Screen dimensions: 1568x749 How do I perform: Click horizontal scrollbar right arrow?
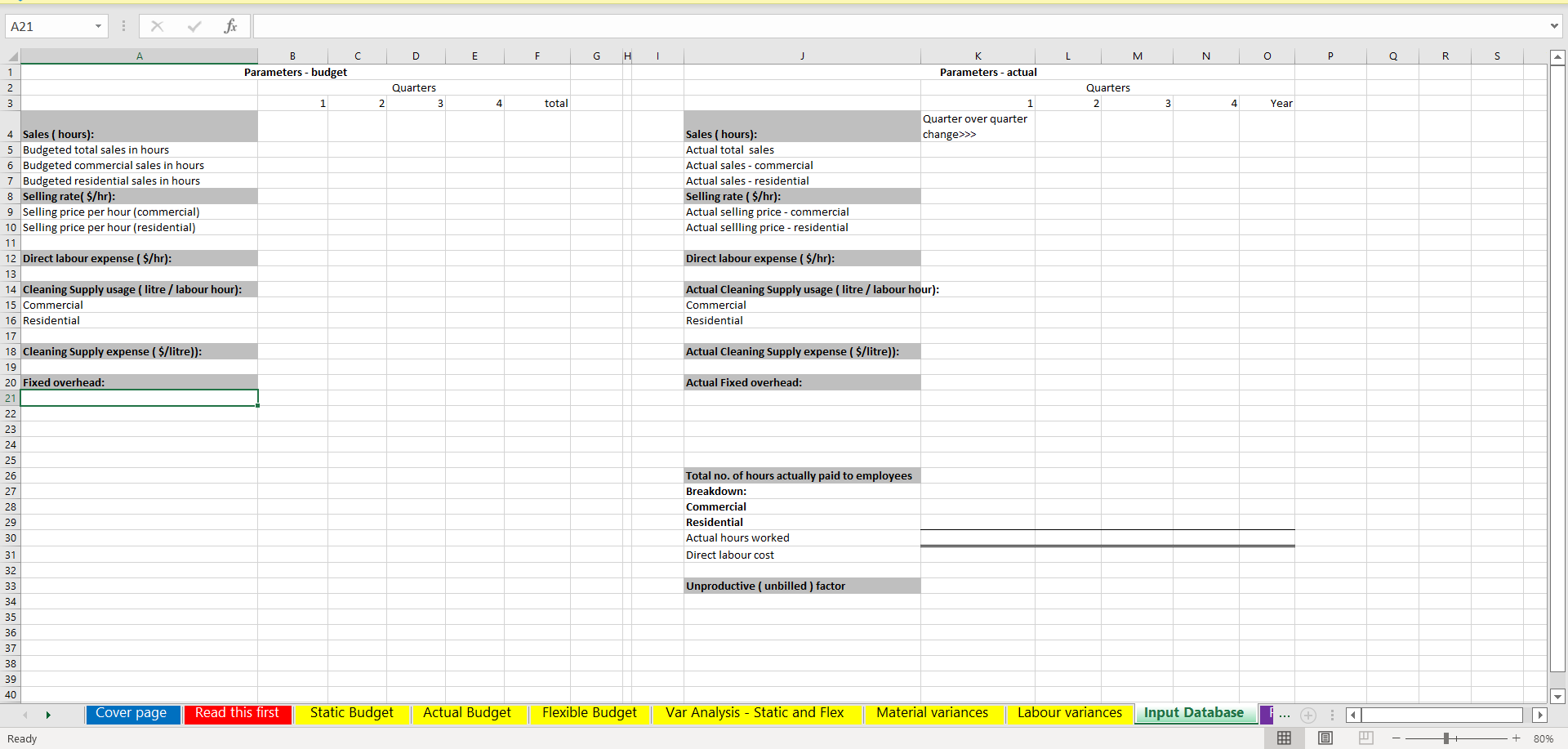[1540, 715]
